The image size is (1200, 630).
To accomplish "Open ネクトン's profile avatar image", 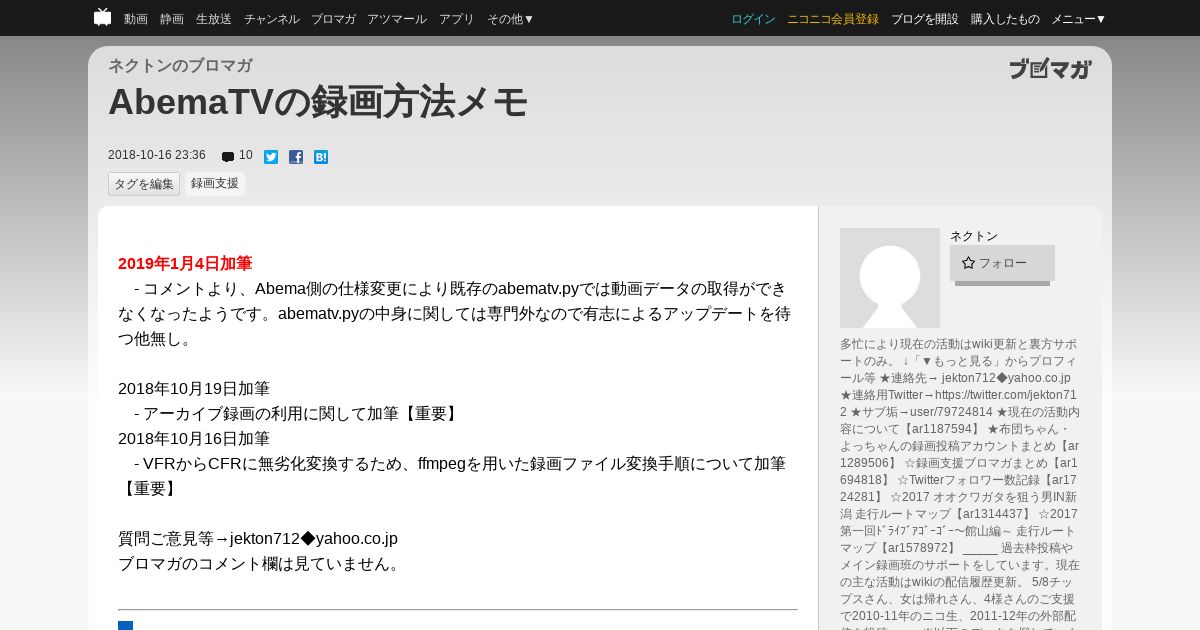I will (x=890, y=278).
